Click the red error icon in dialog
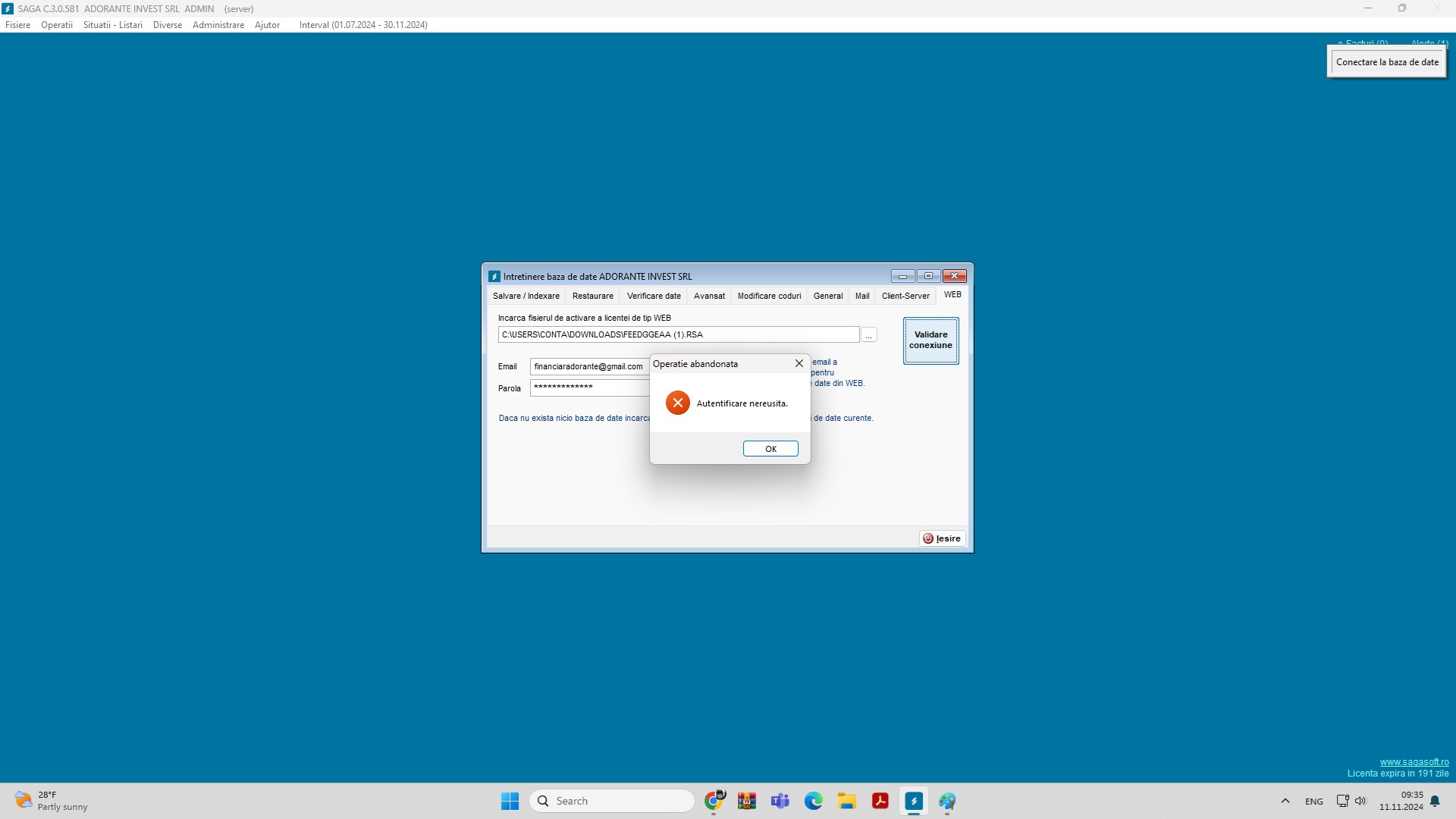 (678, 403)
